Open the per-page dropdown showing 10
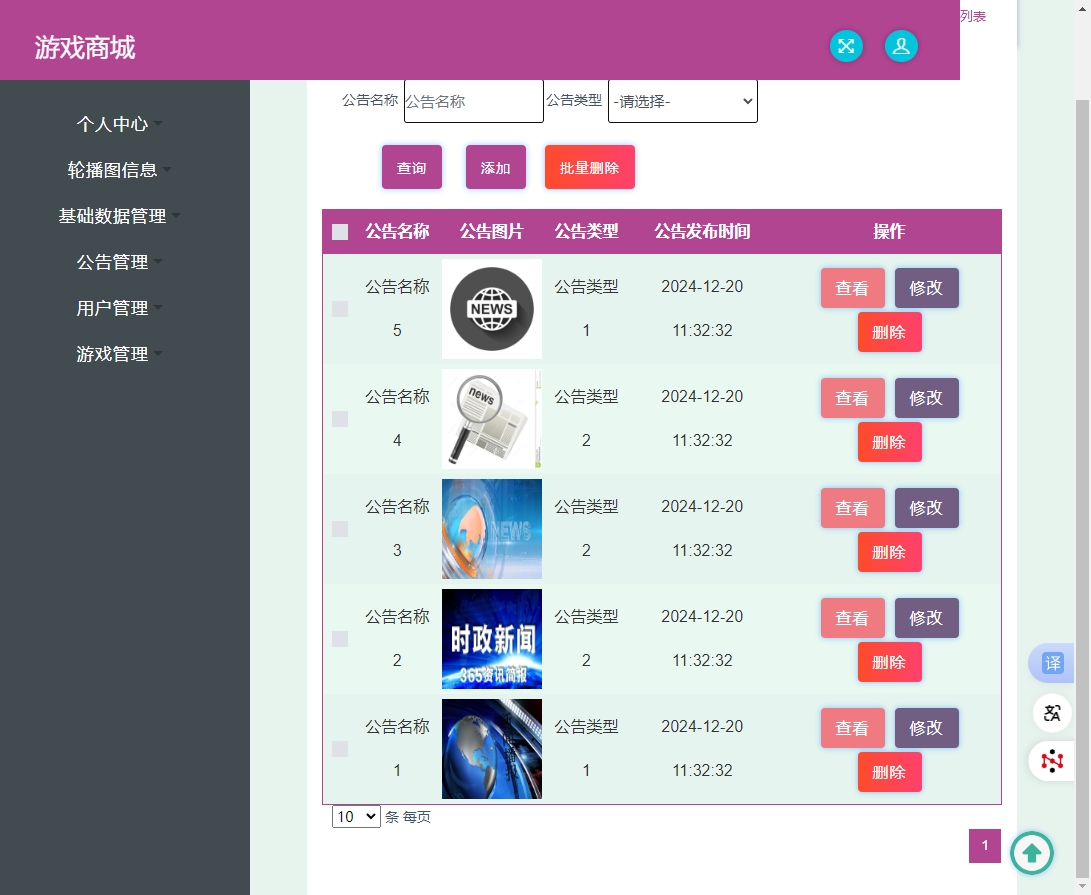Image resolution: width=1091 pixels, height=895 pixels. pyautogui.click(x=356, y=817)
